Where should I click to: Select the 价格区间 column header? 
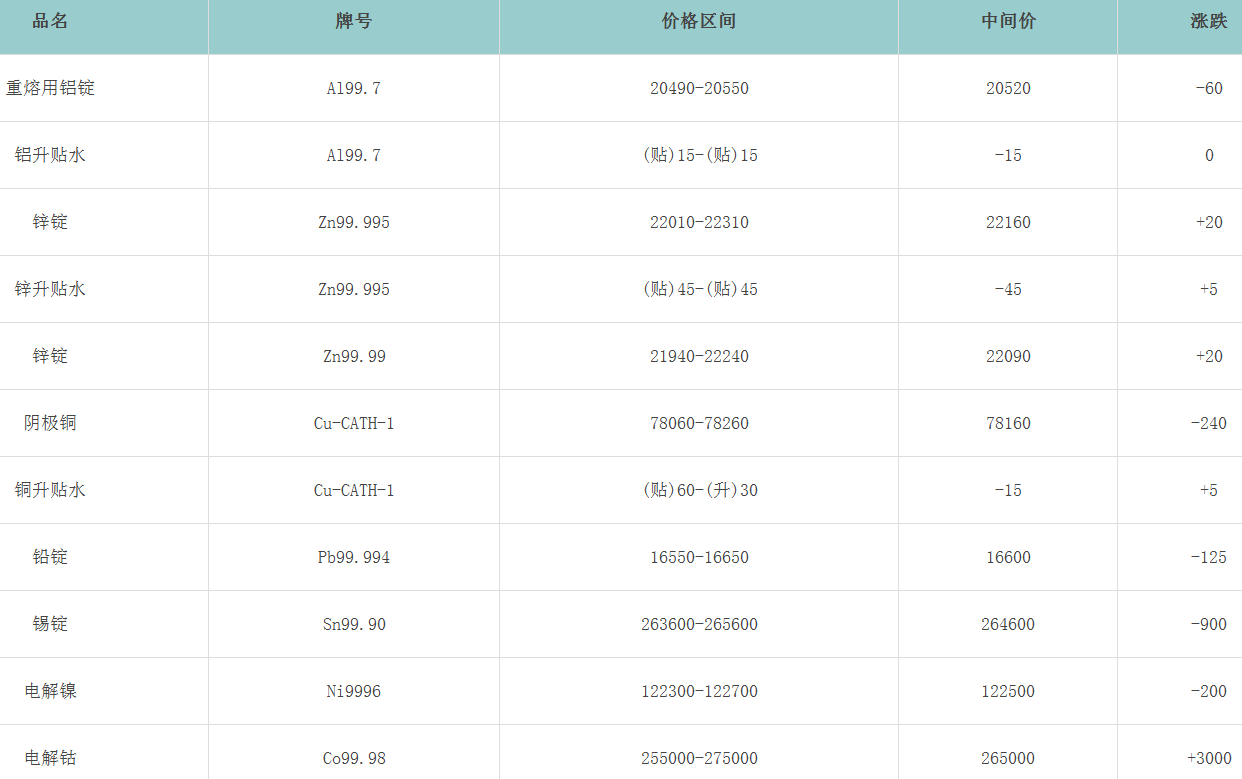tap(699, 21)
